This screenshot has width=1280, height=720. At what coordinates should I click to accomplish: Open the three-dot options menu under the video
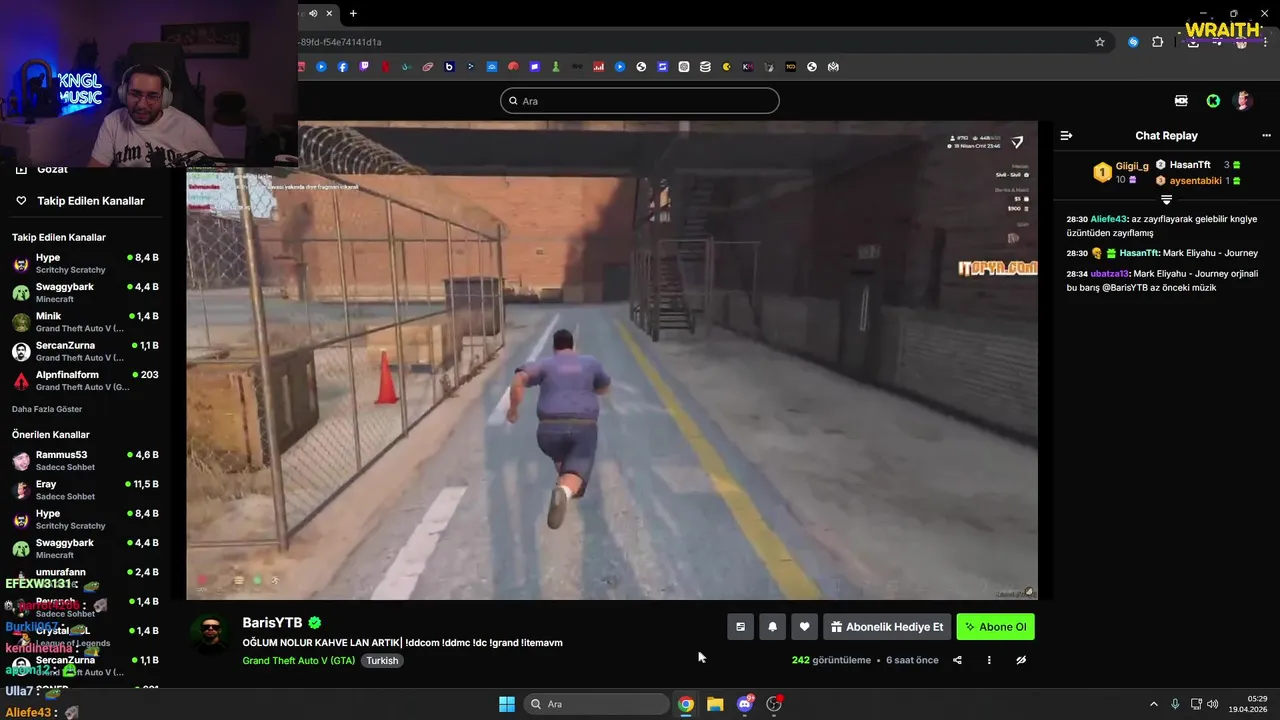click(x=989, y=660)
